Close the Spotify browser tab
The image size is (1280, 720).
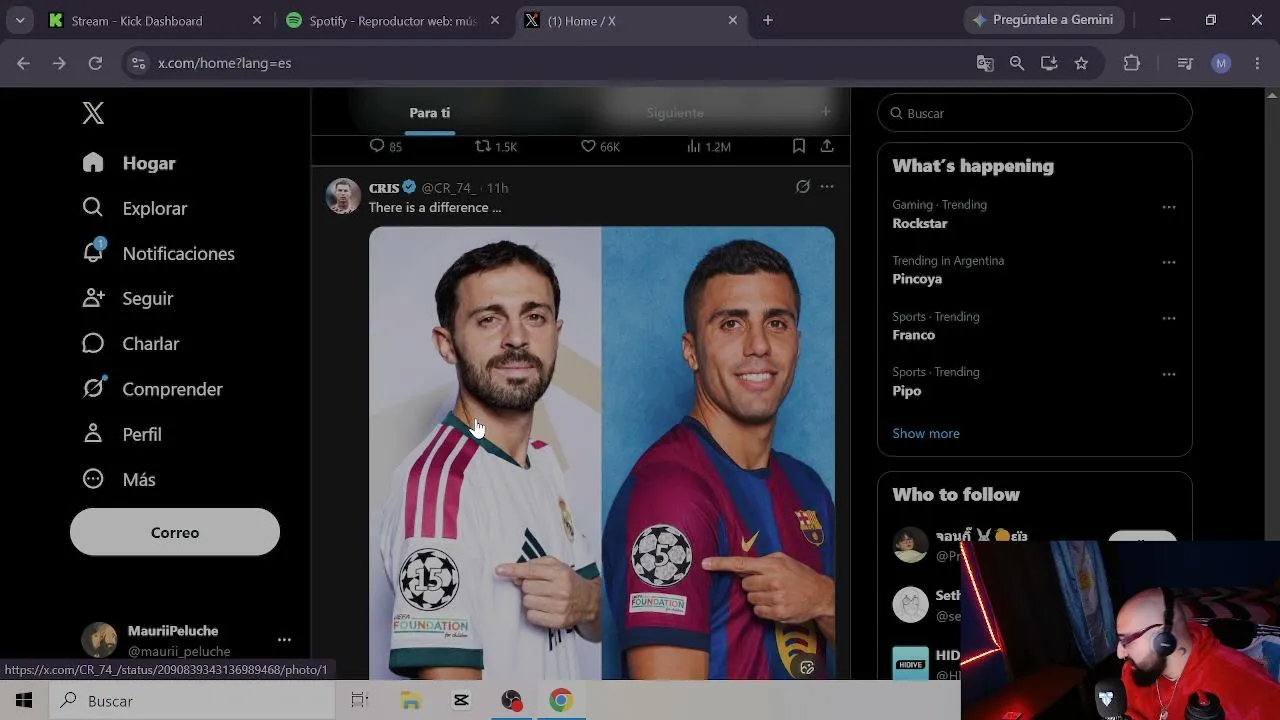(x=495, y=20)
